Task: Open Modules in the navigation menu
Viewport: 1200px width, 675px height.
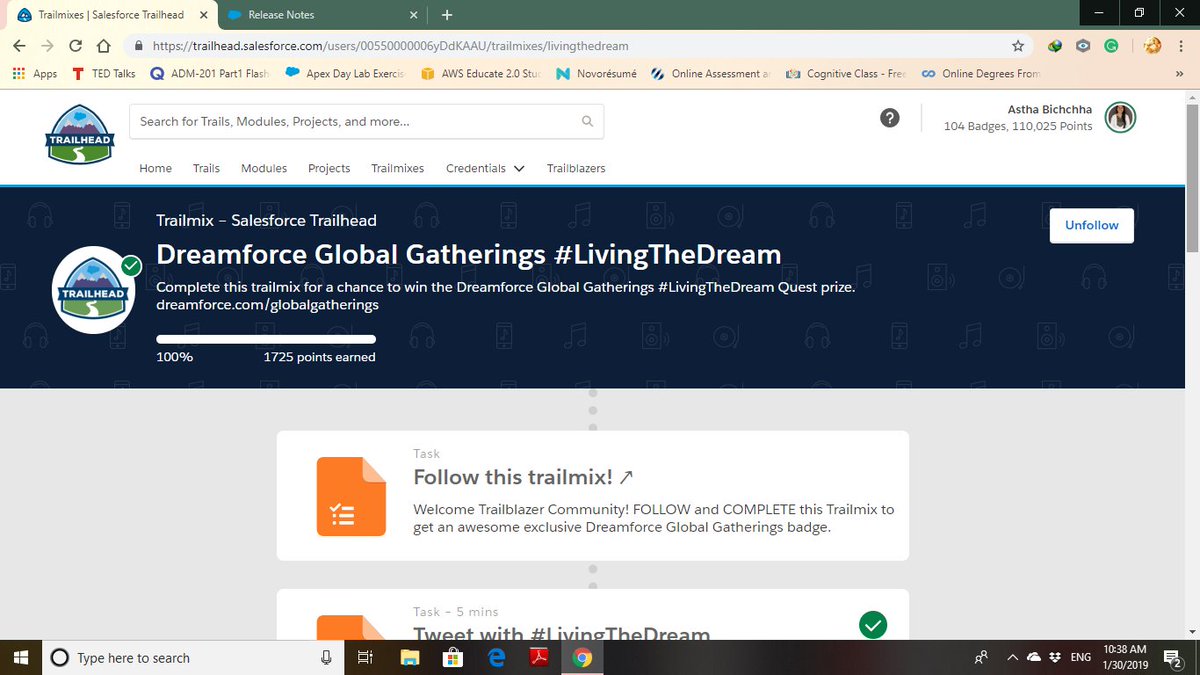Action: click(x=264, y=168)
